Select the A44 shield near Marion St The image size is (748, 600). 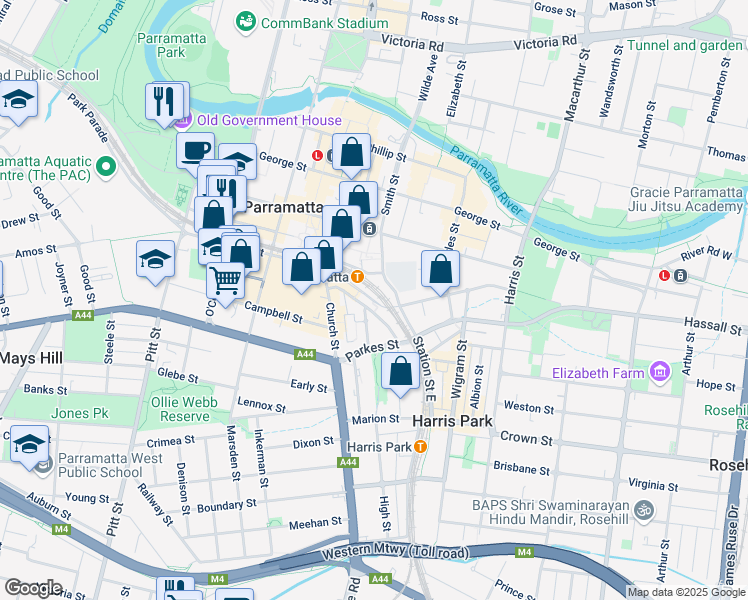click(348, 462)
